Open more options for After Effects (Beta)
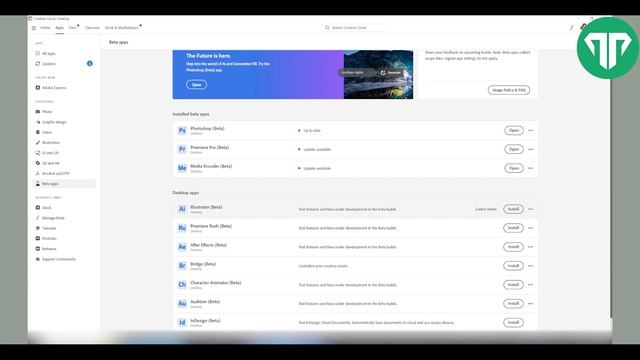Screen dimensions: 640x360 [530, 247]
